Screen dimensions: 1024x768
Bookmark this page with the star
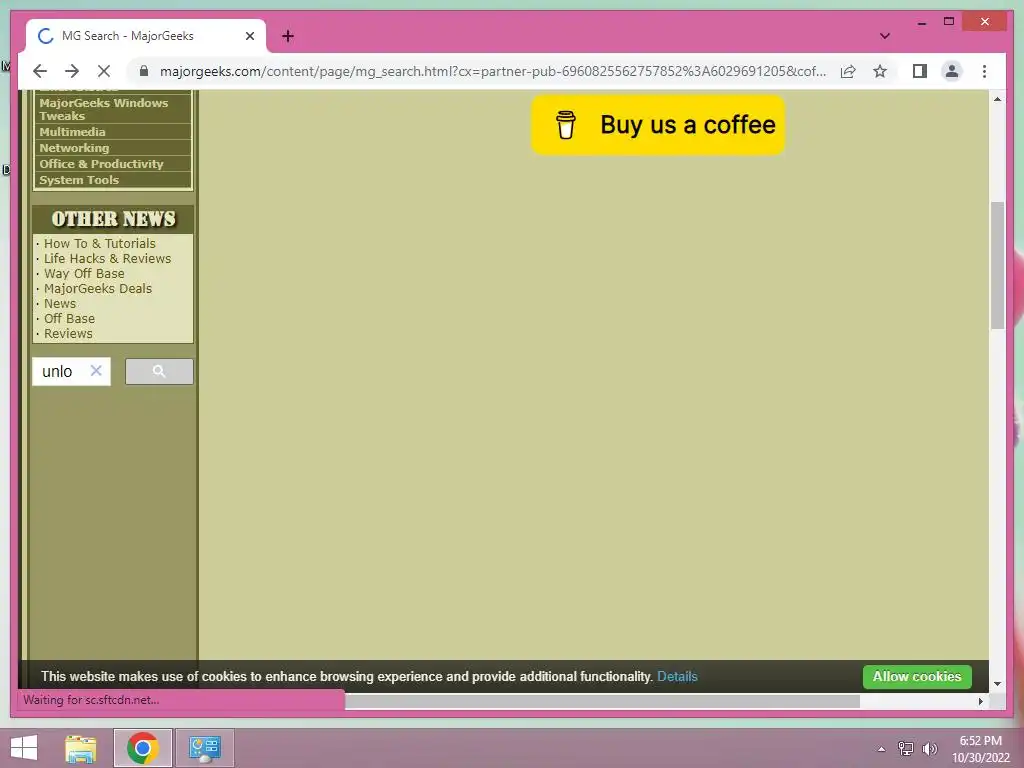880,71
